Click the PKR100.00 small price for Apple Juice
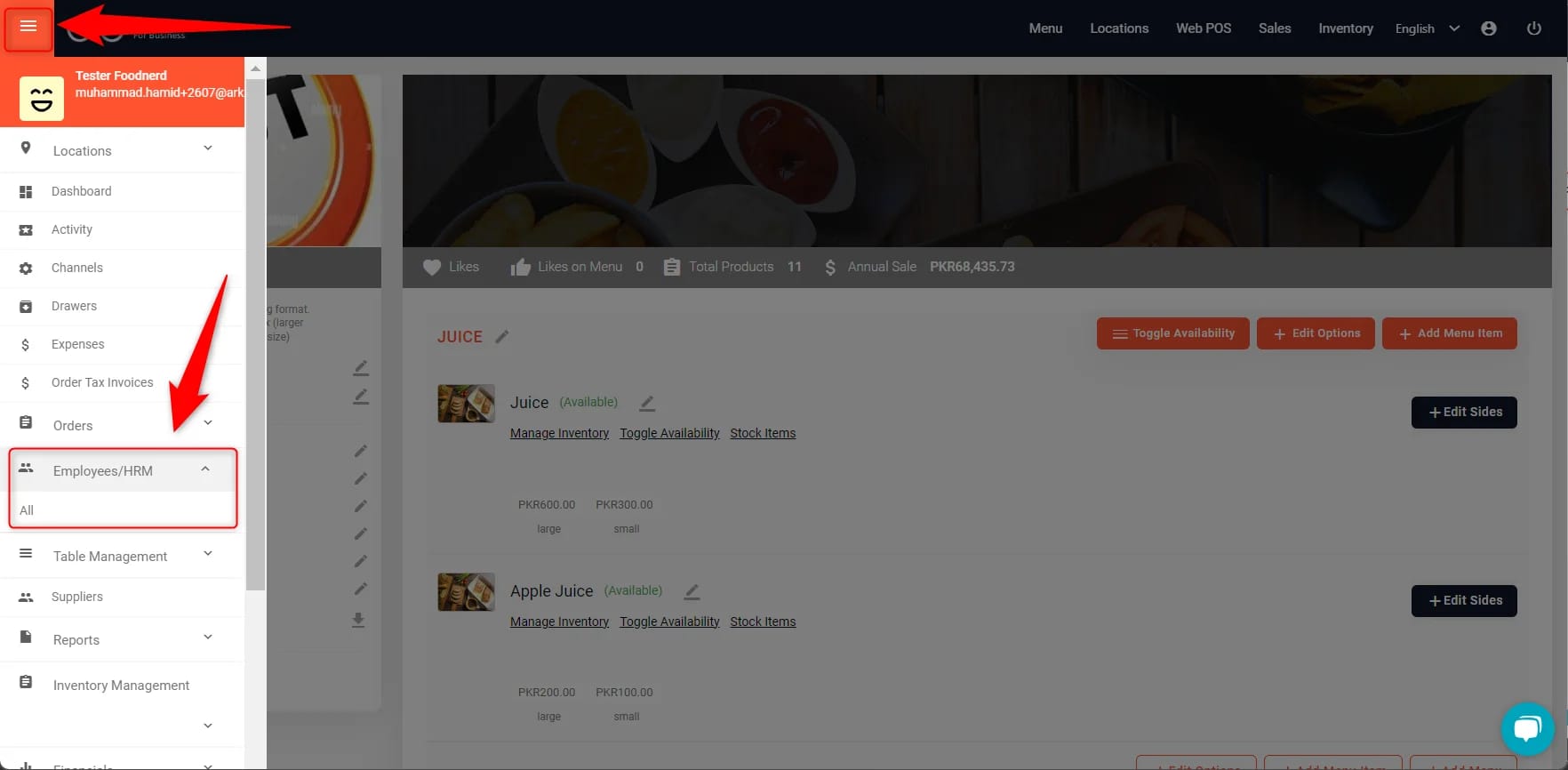Viewport: 1568px width, 770px height. point(624,693)
